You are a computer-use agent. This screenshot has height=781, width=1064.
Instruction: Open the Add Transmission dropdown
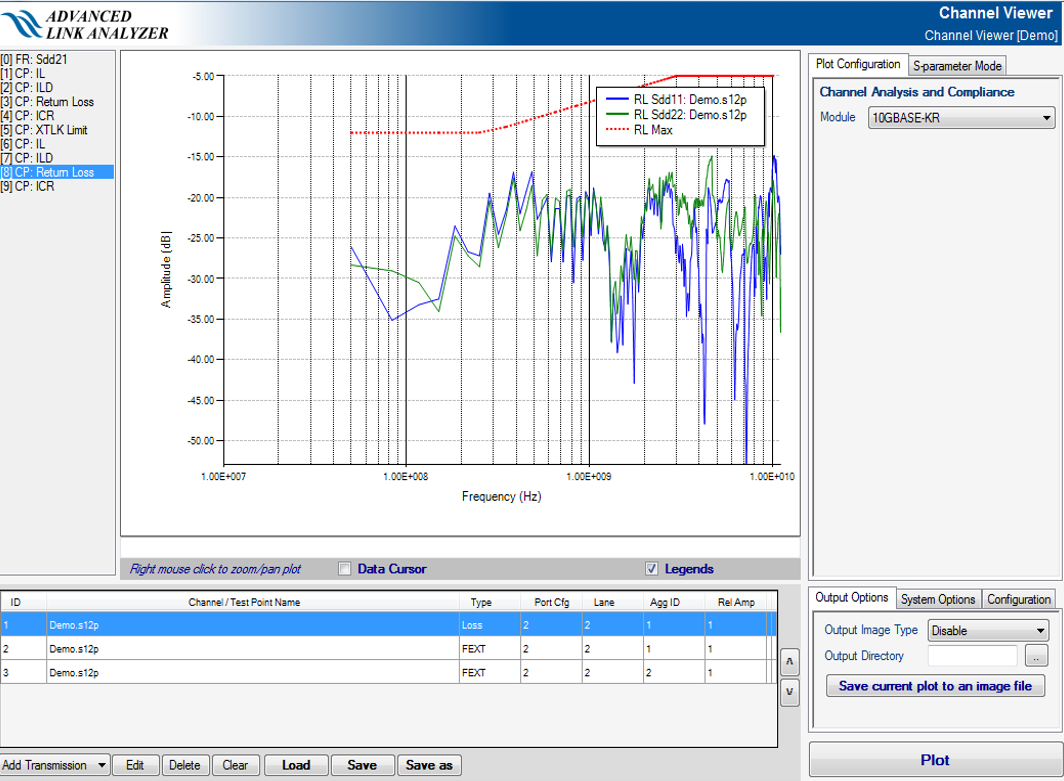click(55, 765)
